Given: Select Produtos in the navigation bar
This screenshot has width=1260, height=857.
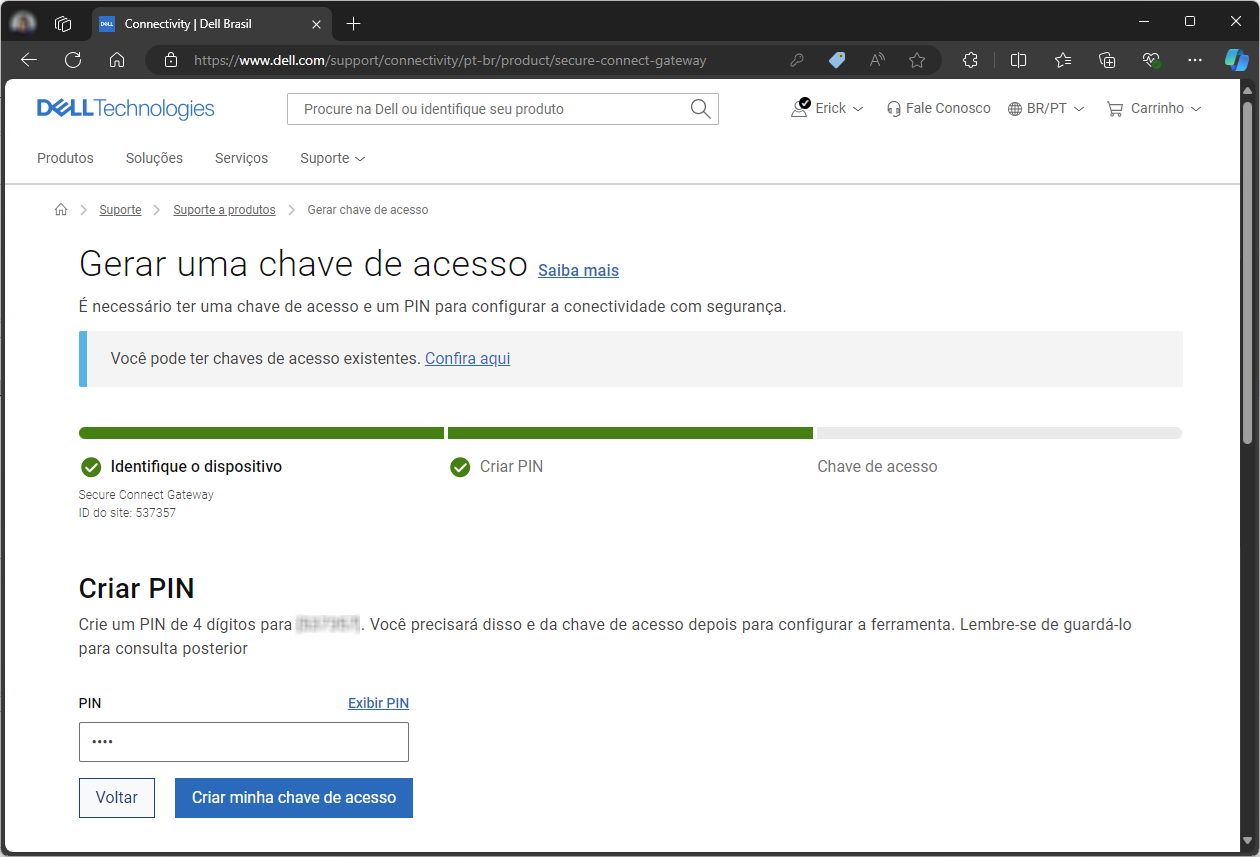Looking at the screenshot, I should (65, 158).
